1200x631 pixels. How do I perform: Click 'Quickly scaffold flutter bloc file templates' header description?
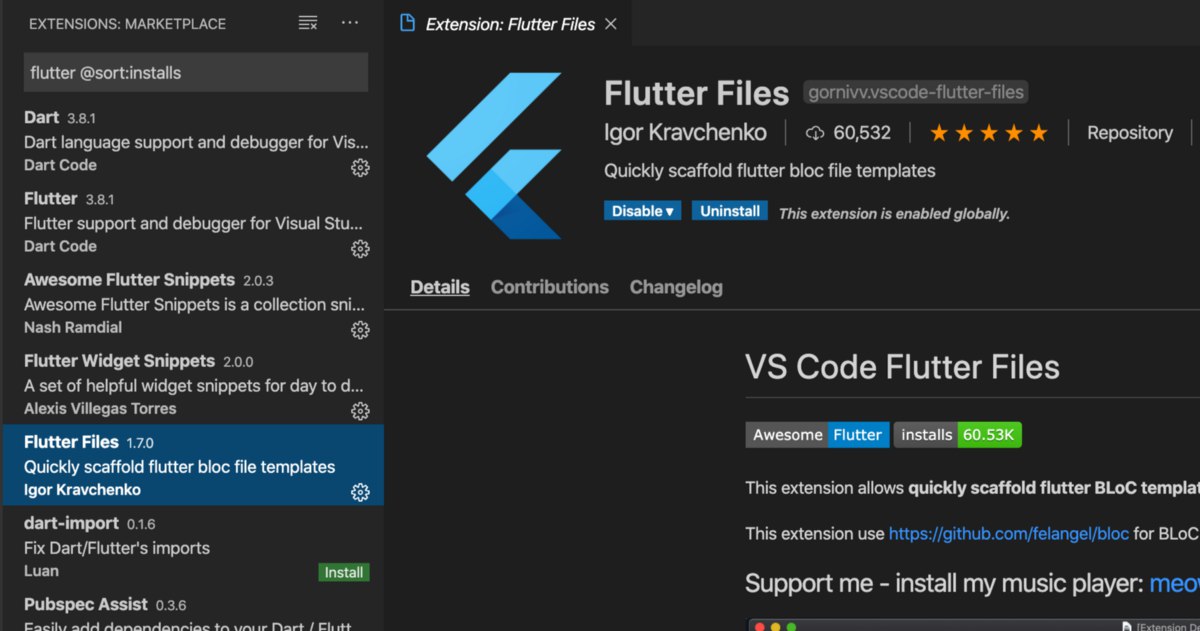770,171
